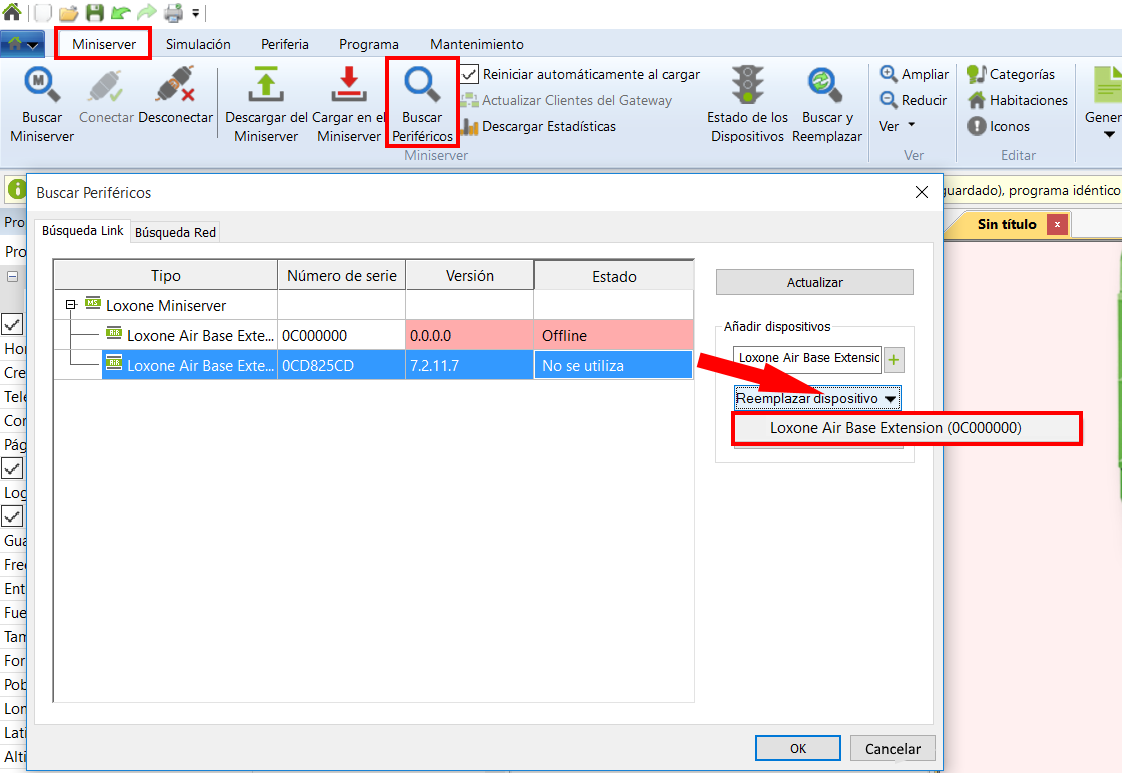Viewport: 1122px width, 773px height.
Task: Click the green plus add device button
Action: point(894,358)
